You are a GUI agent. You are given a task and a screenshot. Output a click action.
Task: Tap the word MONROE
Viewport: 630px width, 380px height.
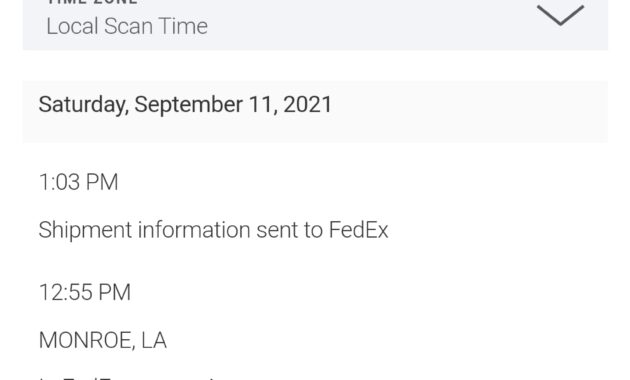(x=85, y=340)
